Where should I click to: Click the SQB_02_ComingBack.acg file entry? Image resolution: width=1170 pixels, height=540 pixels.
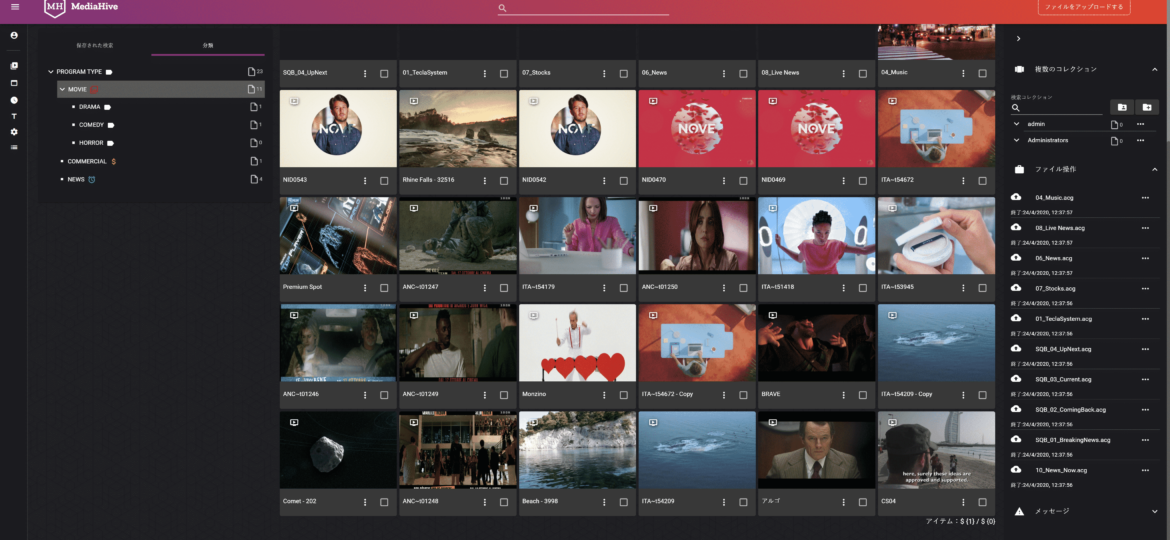click(1071, 409)
